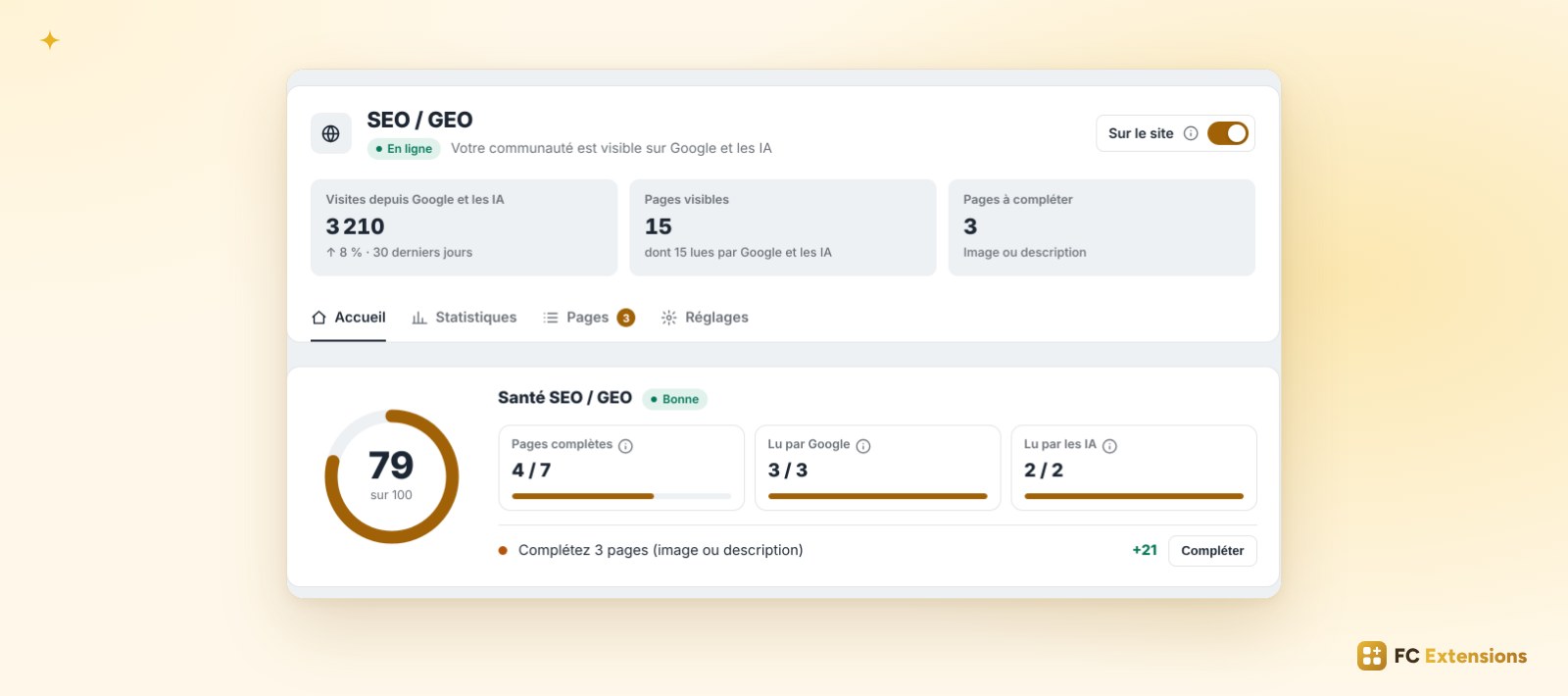Image resolution: width=1568 pixels, height=696 pixels.
Task: Click the 3 / 3 Lu par Google value
Action: pos(788,470)
